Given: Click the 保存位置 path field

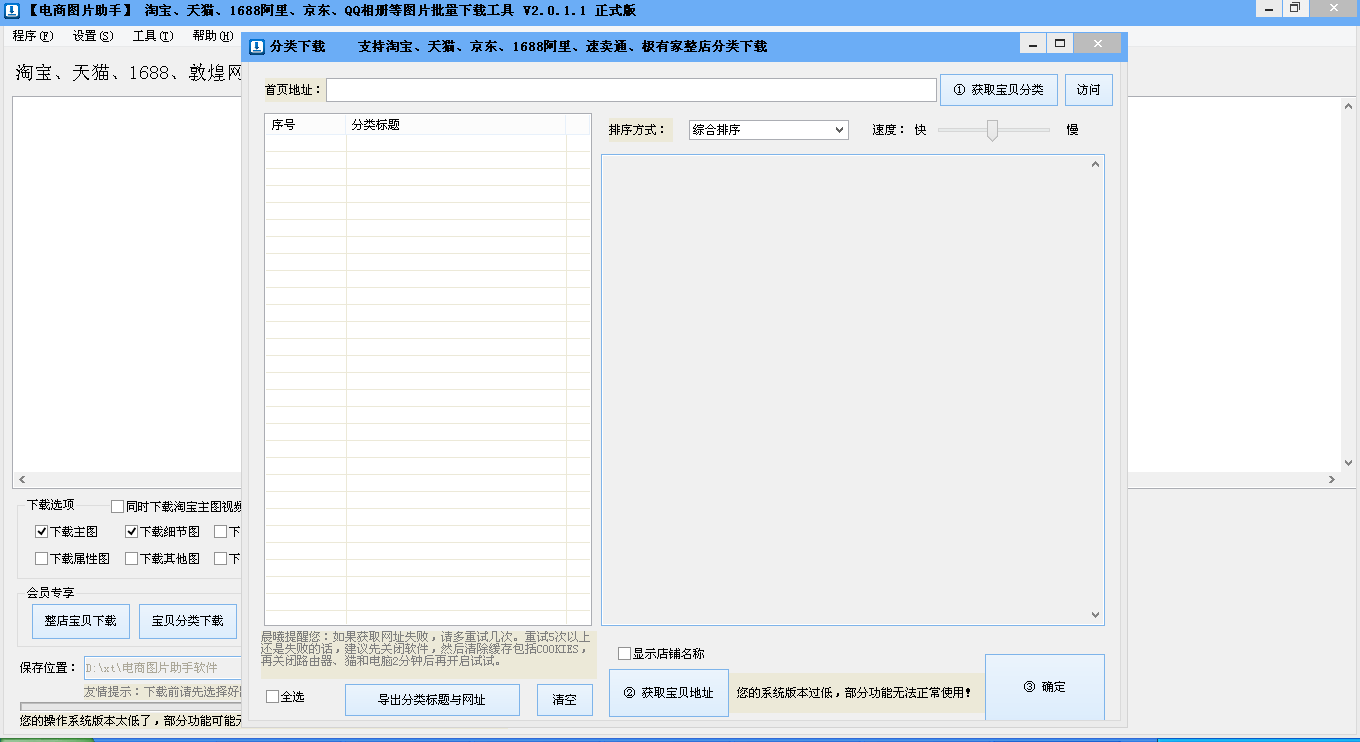Looking at the screenshot, I should [162, 668].
